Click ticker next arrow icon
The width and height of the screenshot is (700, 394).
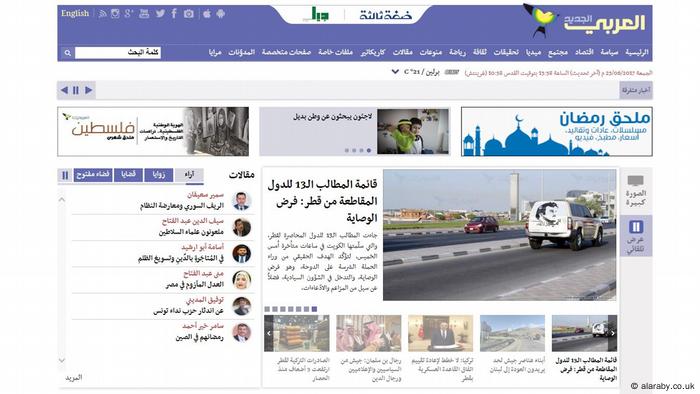[x=88, y=90]
